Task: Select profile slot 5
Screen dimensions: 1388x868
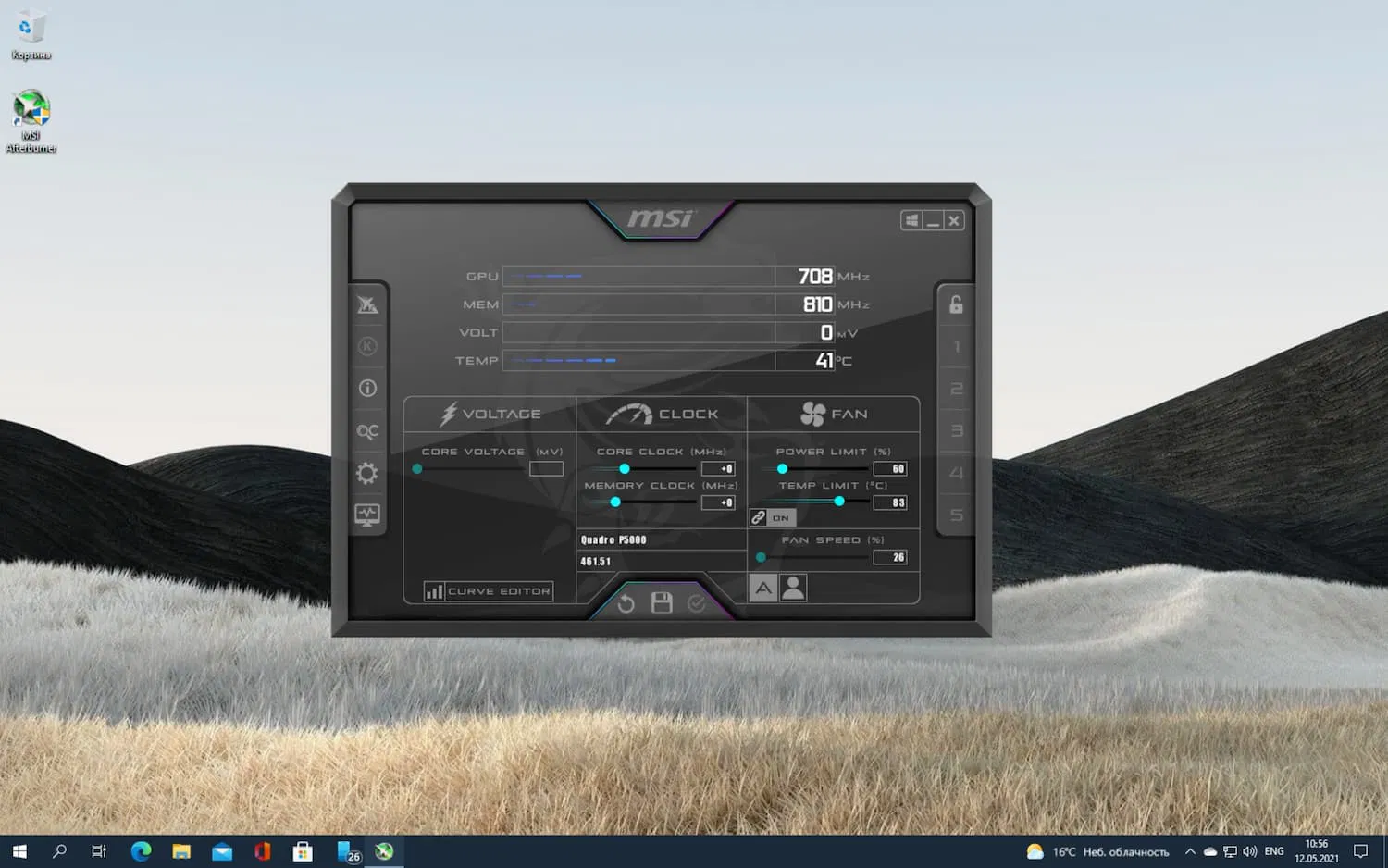Action: (955, 515)
